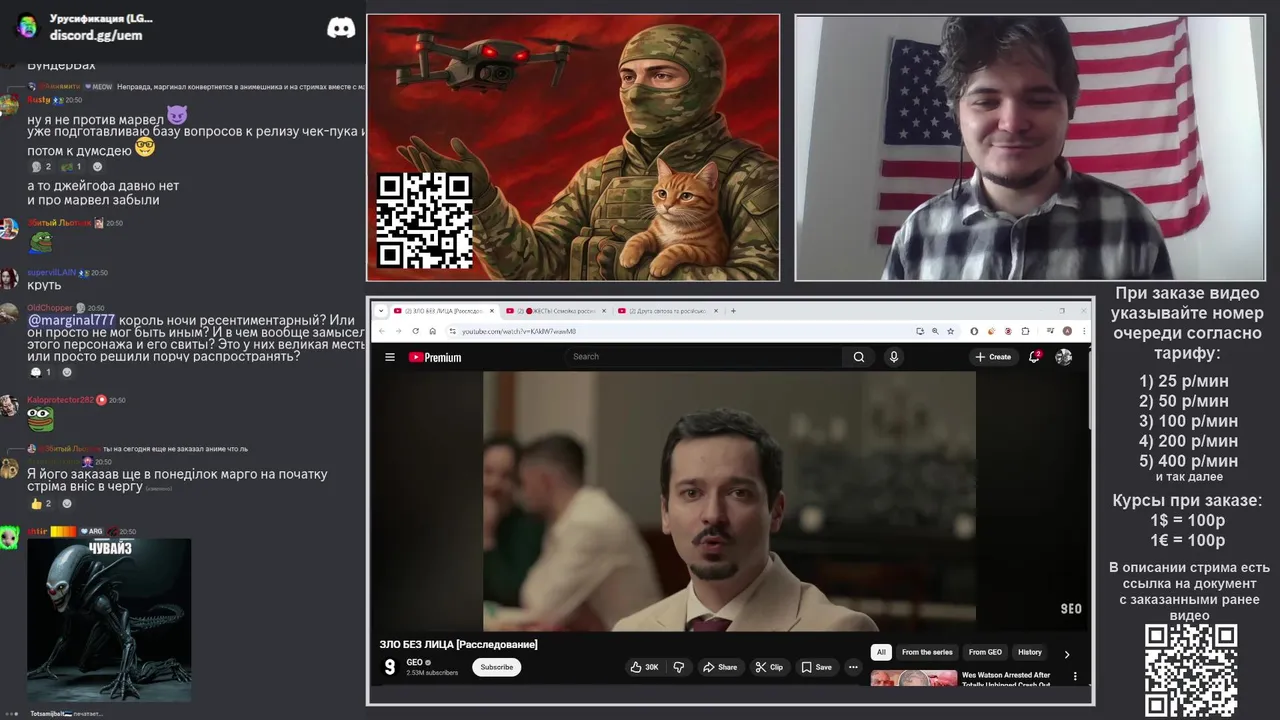Image resolution: width=1280 pixels, height=720 pixels.
Task: Open a new browser tab with plus
Action: pos(733,311)
